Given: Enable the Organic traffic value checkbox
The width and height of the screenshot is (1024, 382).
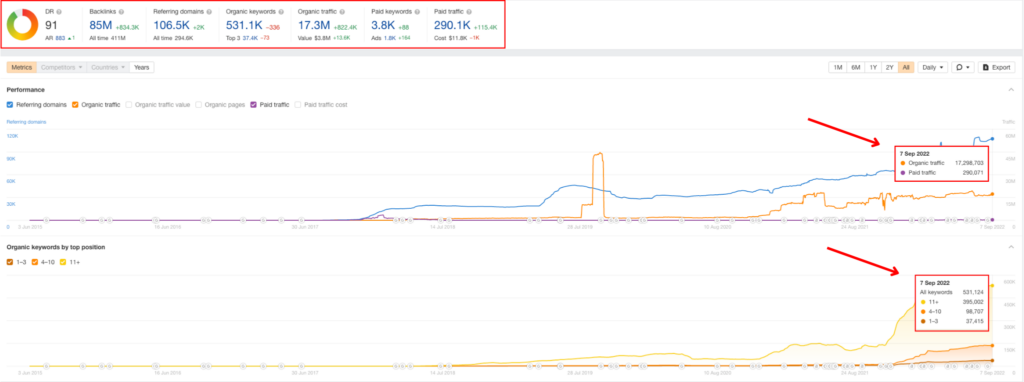Looking at the screenshot, I should (x=129, y=104).
